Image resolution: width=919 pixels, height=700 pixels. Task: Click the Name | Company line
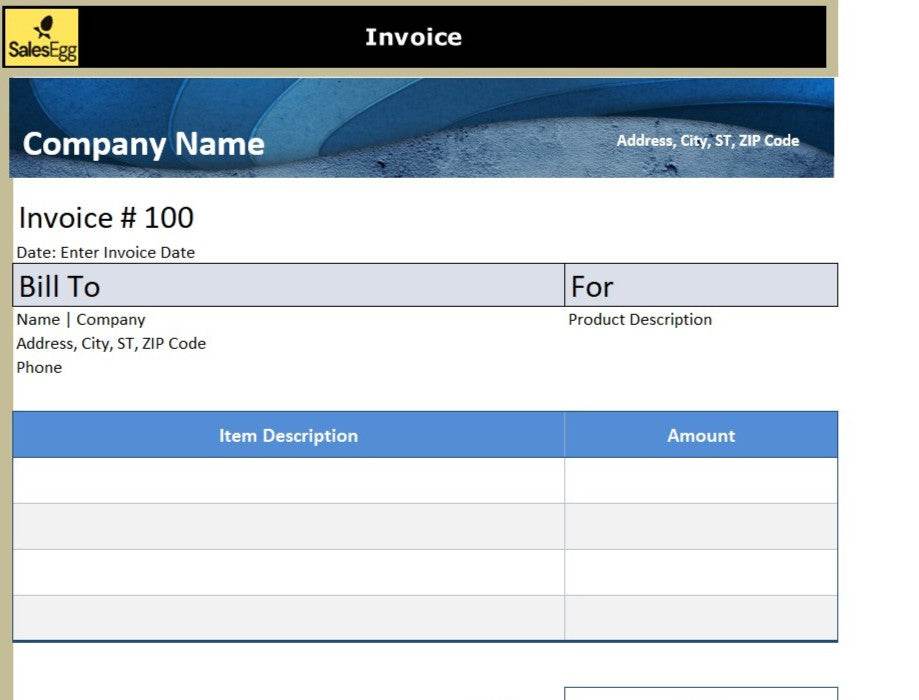(x=81, y=320)
